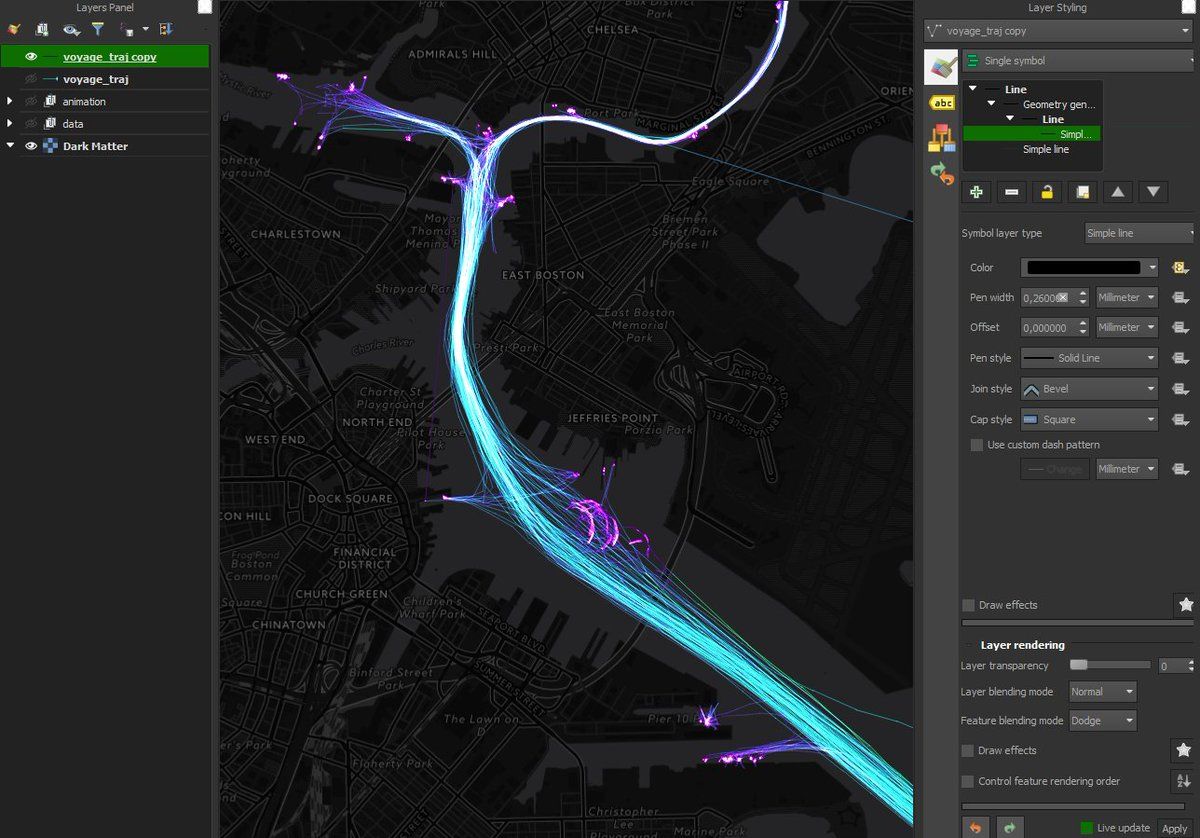Viewport: 1200px width, 838px height.
Task: Toggle visibility of voyage_traj copy layer
Action: (x=31, y=57)
